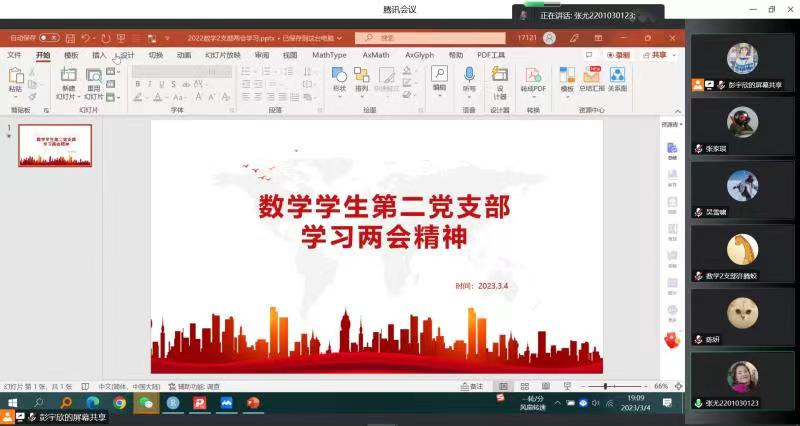This screenshot has width=800, height=426.
Task: Click the 转成PDF convert icon
Action: click(533, 79)
